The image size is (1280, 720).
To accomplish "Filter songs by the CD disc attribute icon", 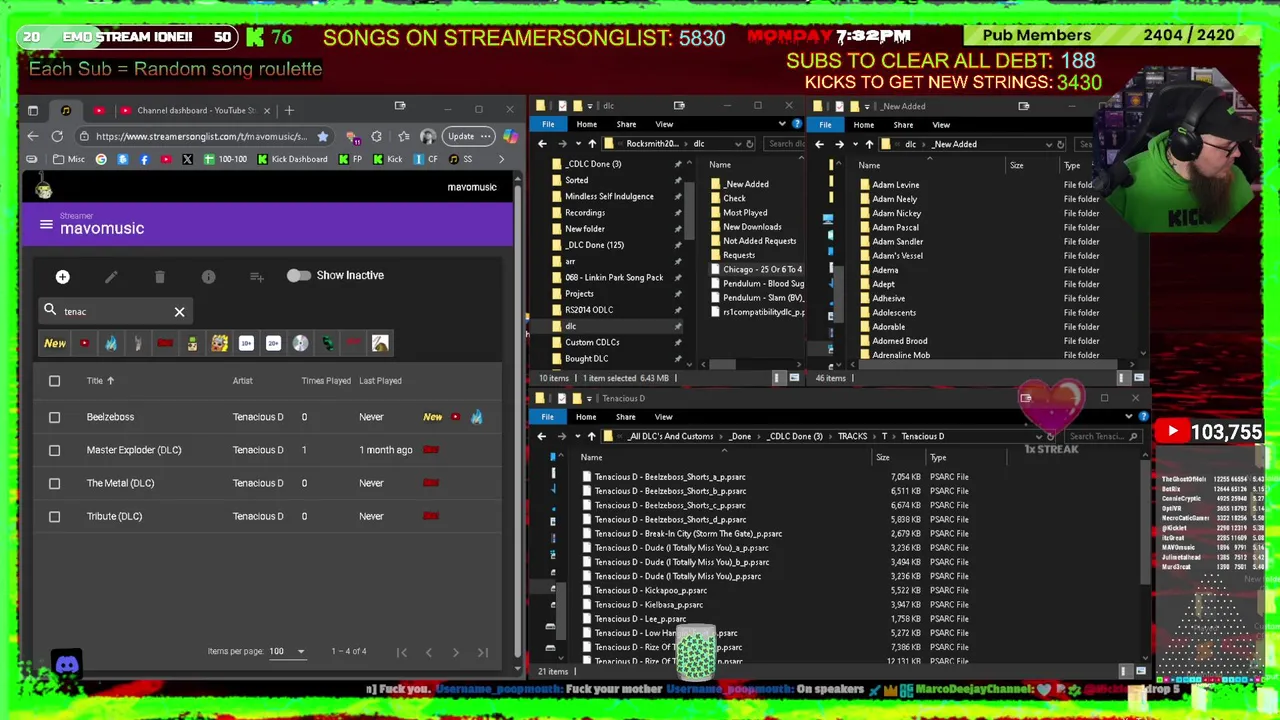I will pos(300,343).
